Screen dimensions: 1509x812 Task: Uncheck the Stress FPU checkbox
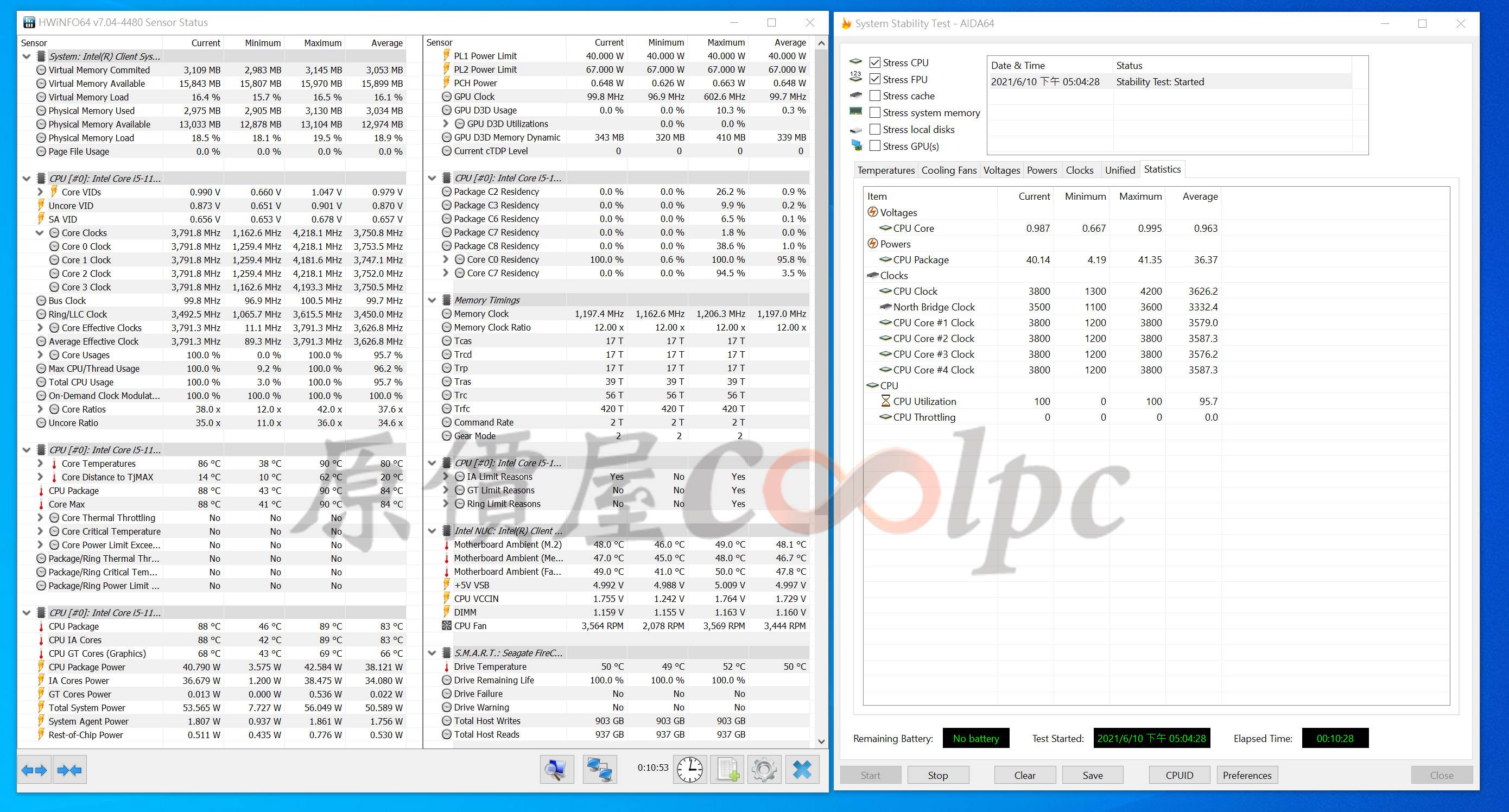pyautogui.click(x=874, y=79)
